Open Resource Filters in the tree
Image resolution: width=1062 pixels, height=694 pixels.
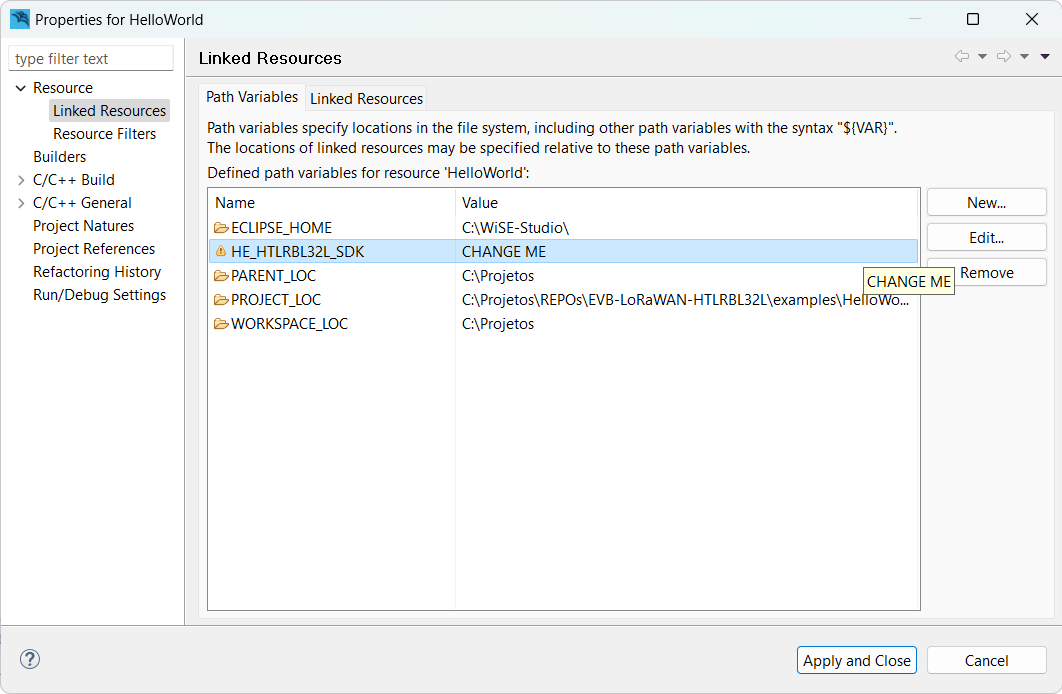[x=104, y=134]
